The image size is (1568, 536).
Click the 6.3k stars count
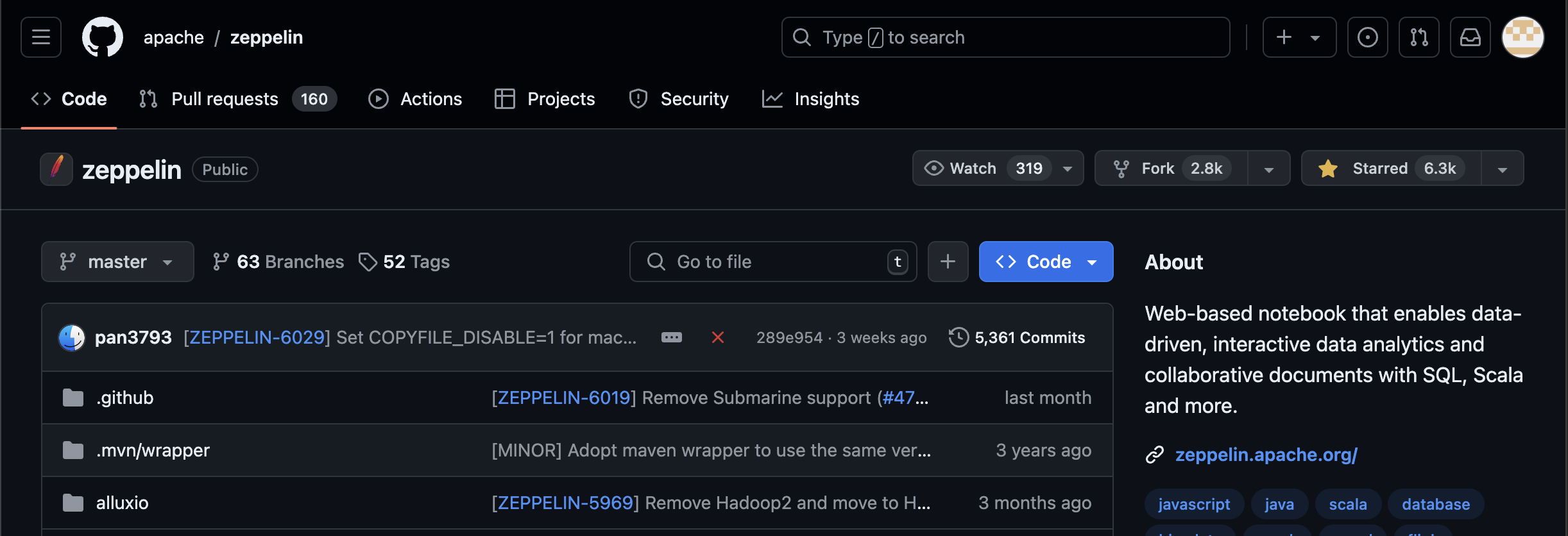1440,168
